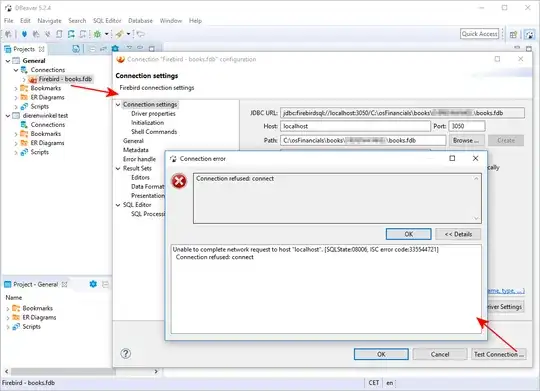Click the Quick Access search box

pyautogui.click(x=479, y=34)
